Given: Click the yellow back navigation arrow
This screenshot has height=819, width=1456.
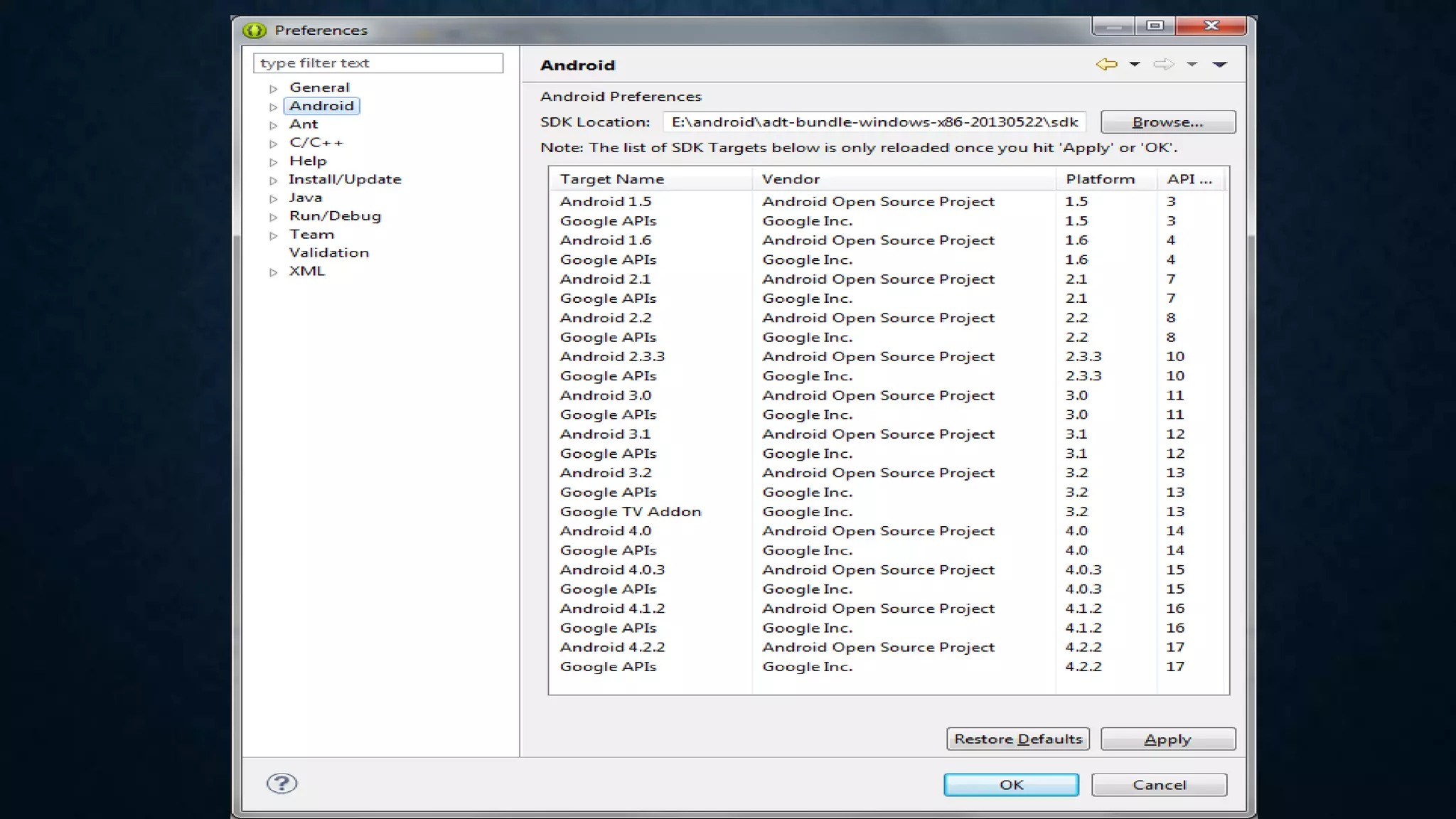Looking at the screenshot, I should click(1106, 65).
